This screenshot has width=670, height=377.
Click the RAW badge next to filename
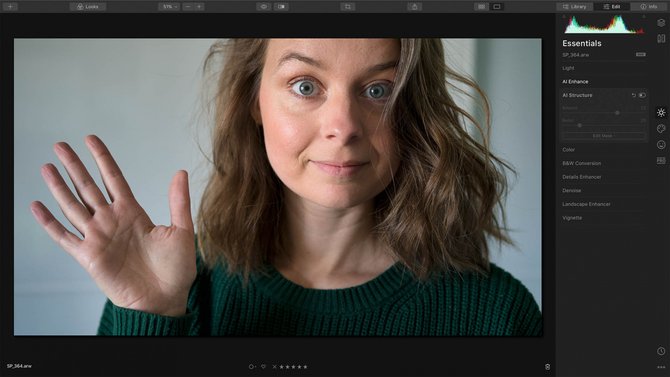coord(641,55)
